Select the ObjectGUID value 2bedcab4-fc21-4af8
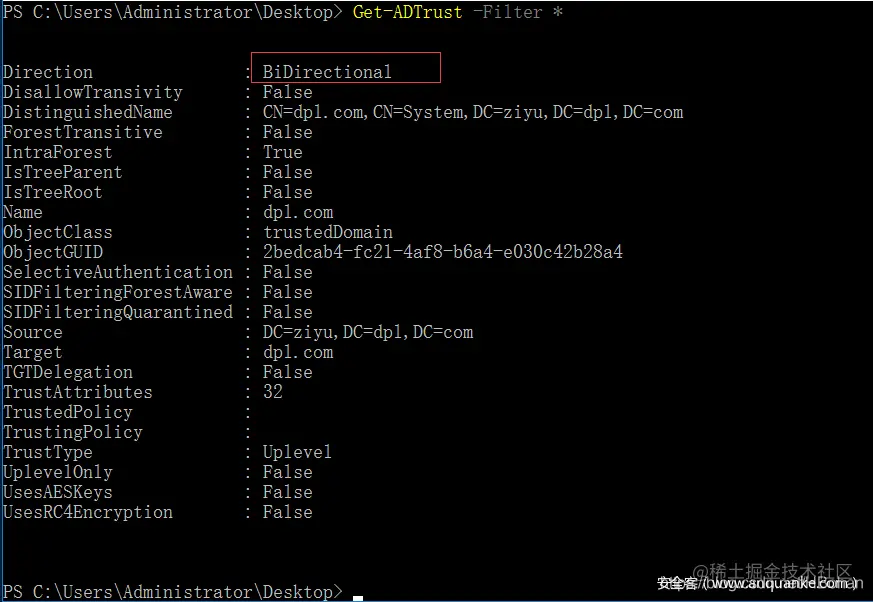Viewport: 873px width, 602px height. pyautogui.click(x=443, y=252)
